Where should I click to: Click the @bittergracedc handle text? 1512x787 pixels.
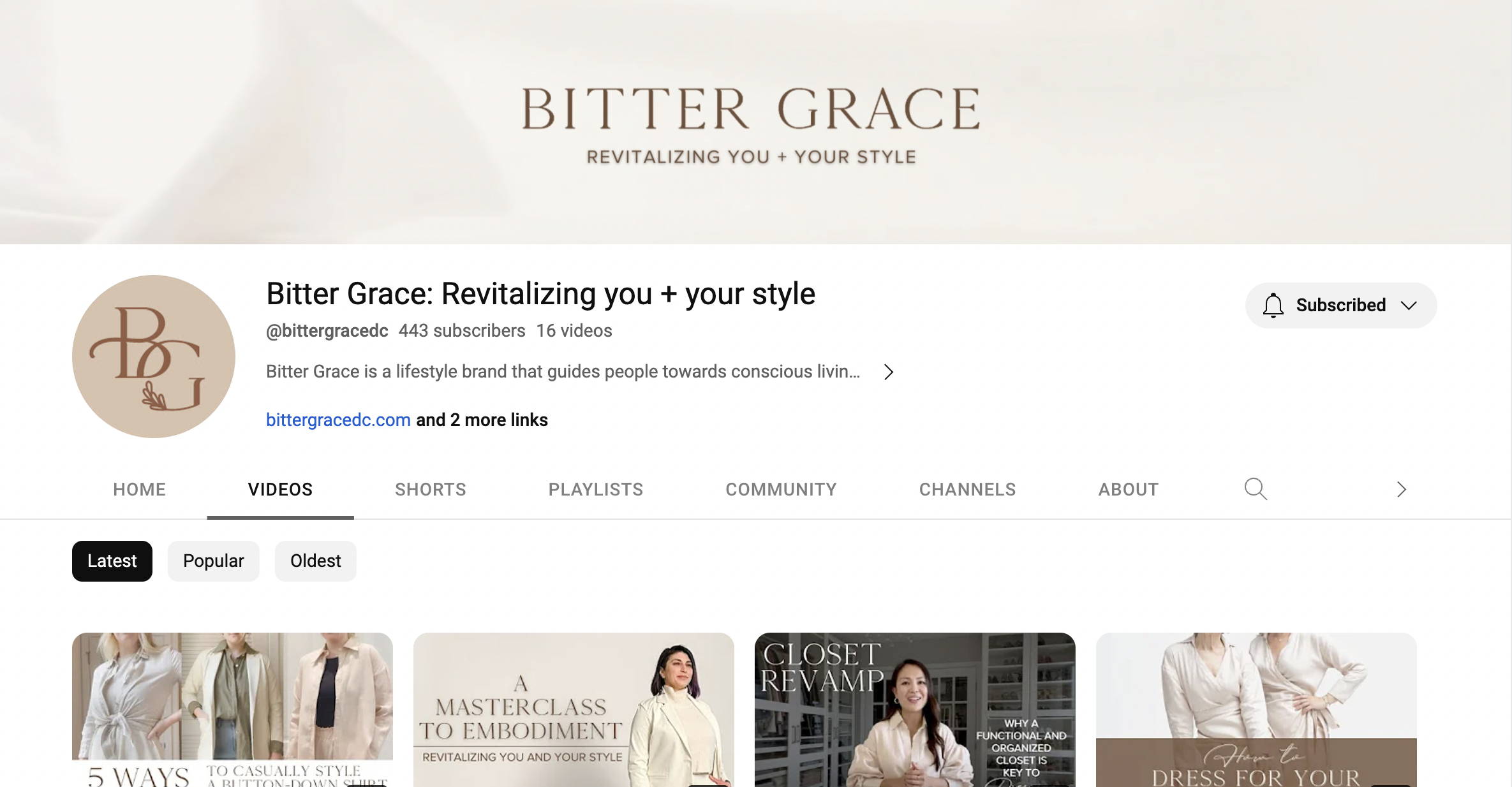click(x=327, y=331)
